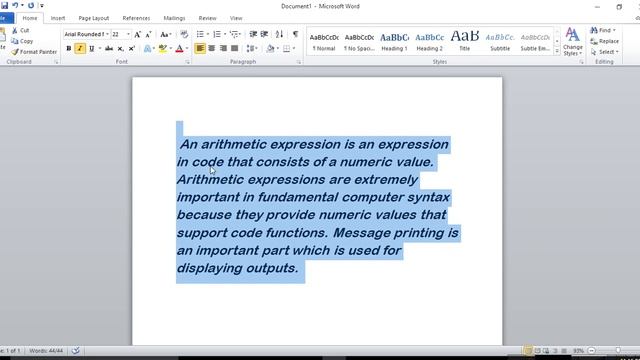Click the Text Effects icon

click(147, 49)
